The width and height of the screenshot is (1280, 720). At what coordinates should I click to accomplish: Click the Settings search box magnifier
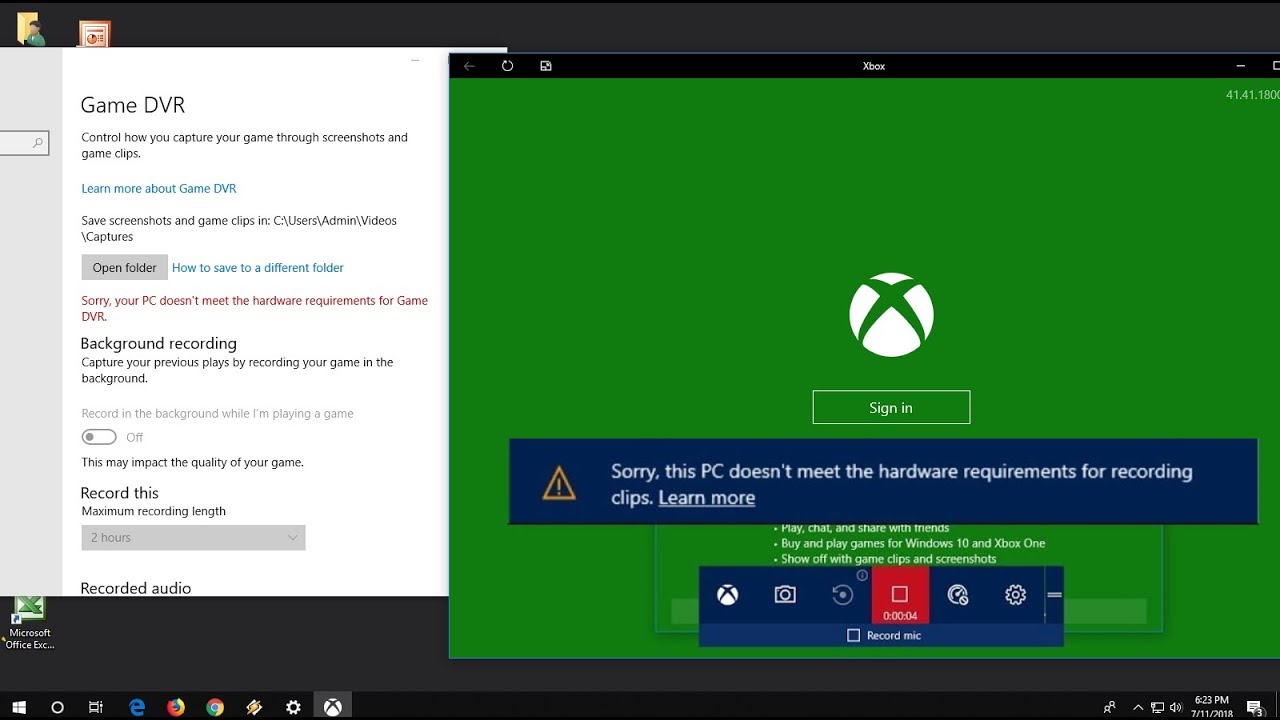[x=38, y=144]
